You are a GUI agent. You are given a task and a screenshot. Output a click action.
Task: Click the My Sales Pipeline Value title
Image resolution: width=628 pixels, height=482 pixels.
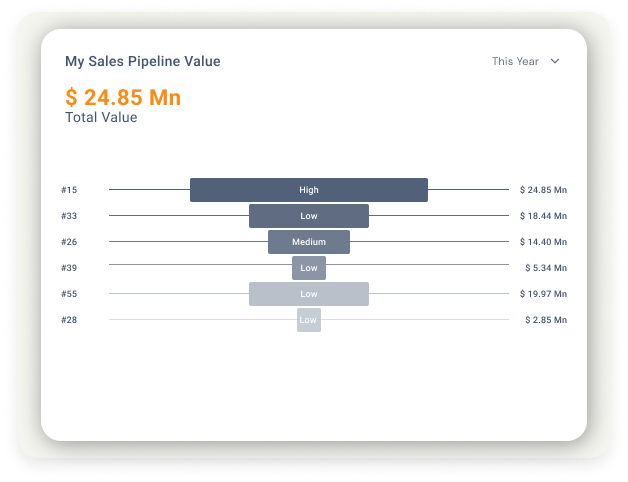tap(142, 62)
